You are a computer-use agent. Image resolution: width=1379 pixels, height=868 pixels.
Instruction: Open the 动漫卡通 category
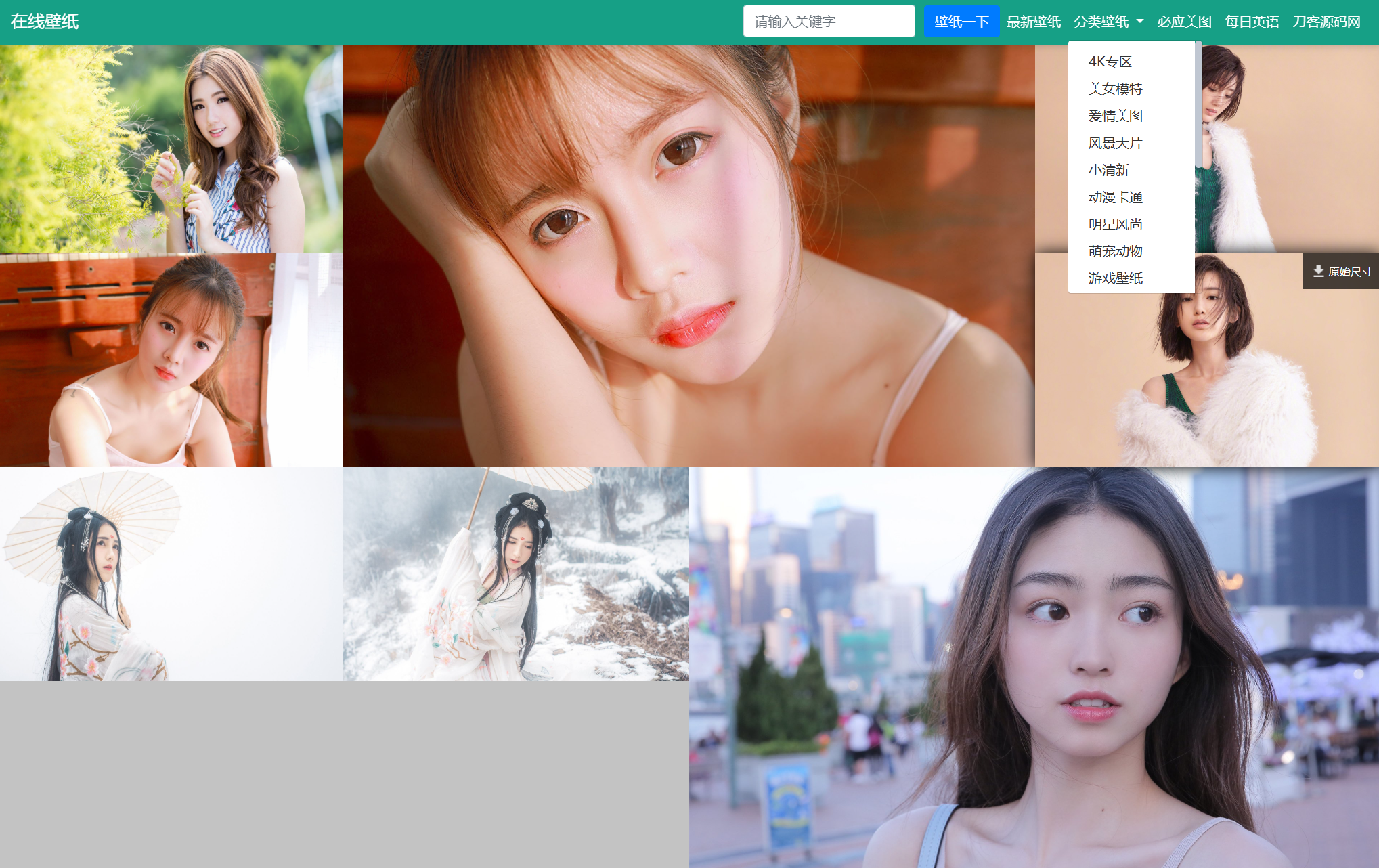[1116, 197]
